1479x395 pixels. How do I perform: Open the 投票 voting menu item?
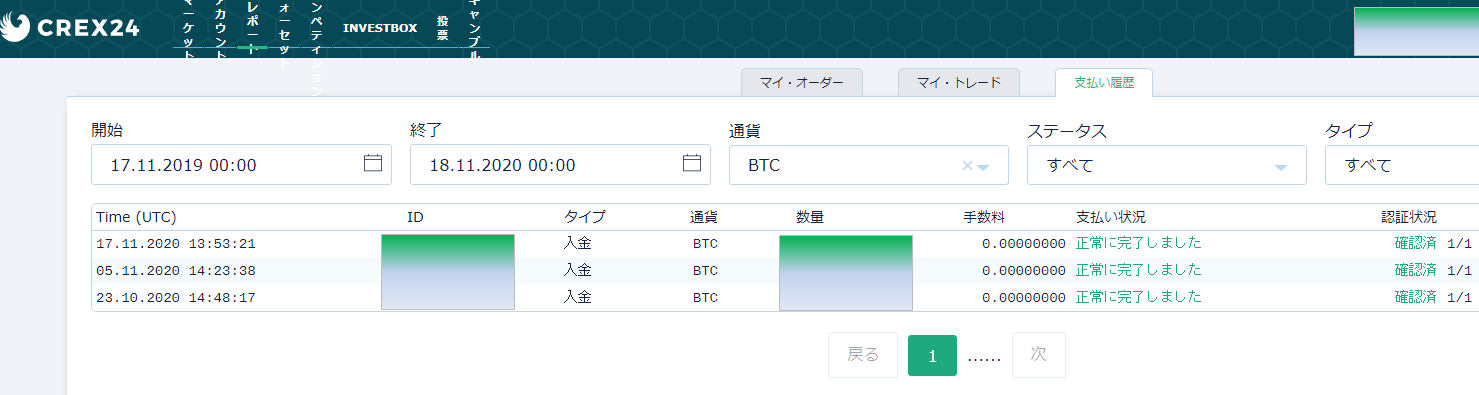click(x=443, y=28)
